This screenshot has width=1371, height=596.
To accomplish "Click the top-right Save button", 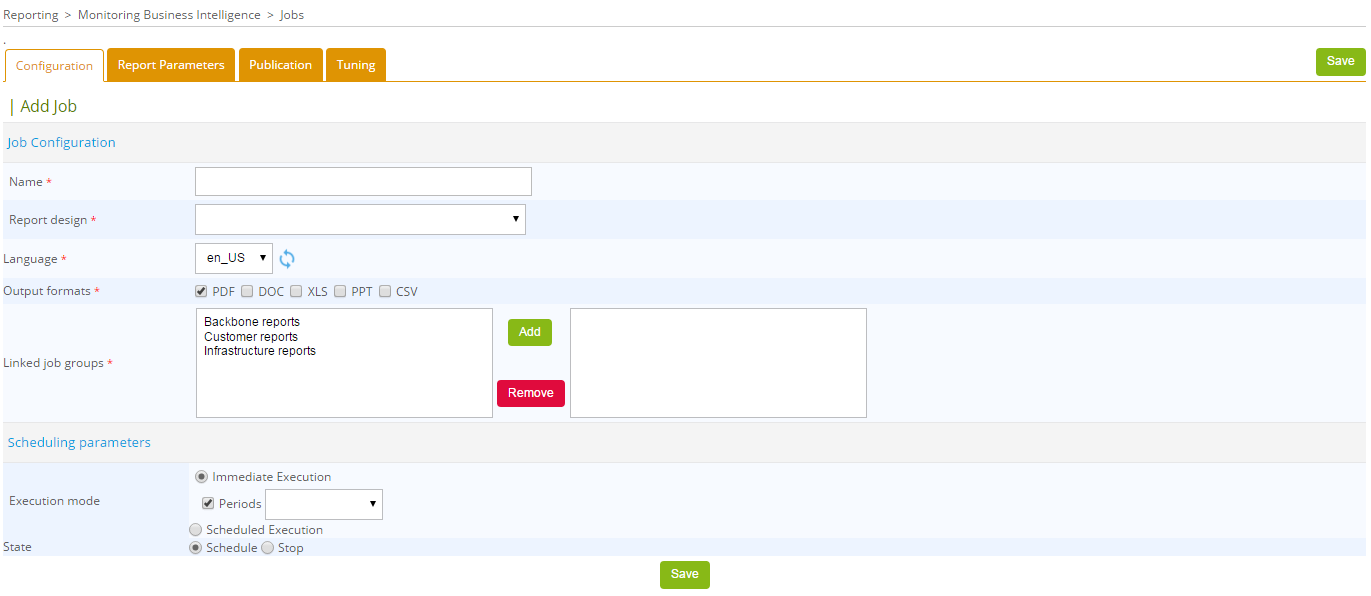I will coord(1340,61).
